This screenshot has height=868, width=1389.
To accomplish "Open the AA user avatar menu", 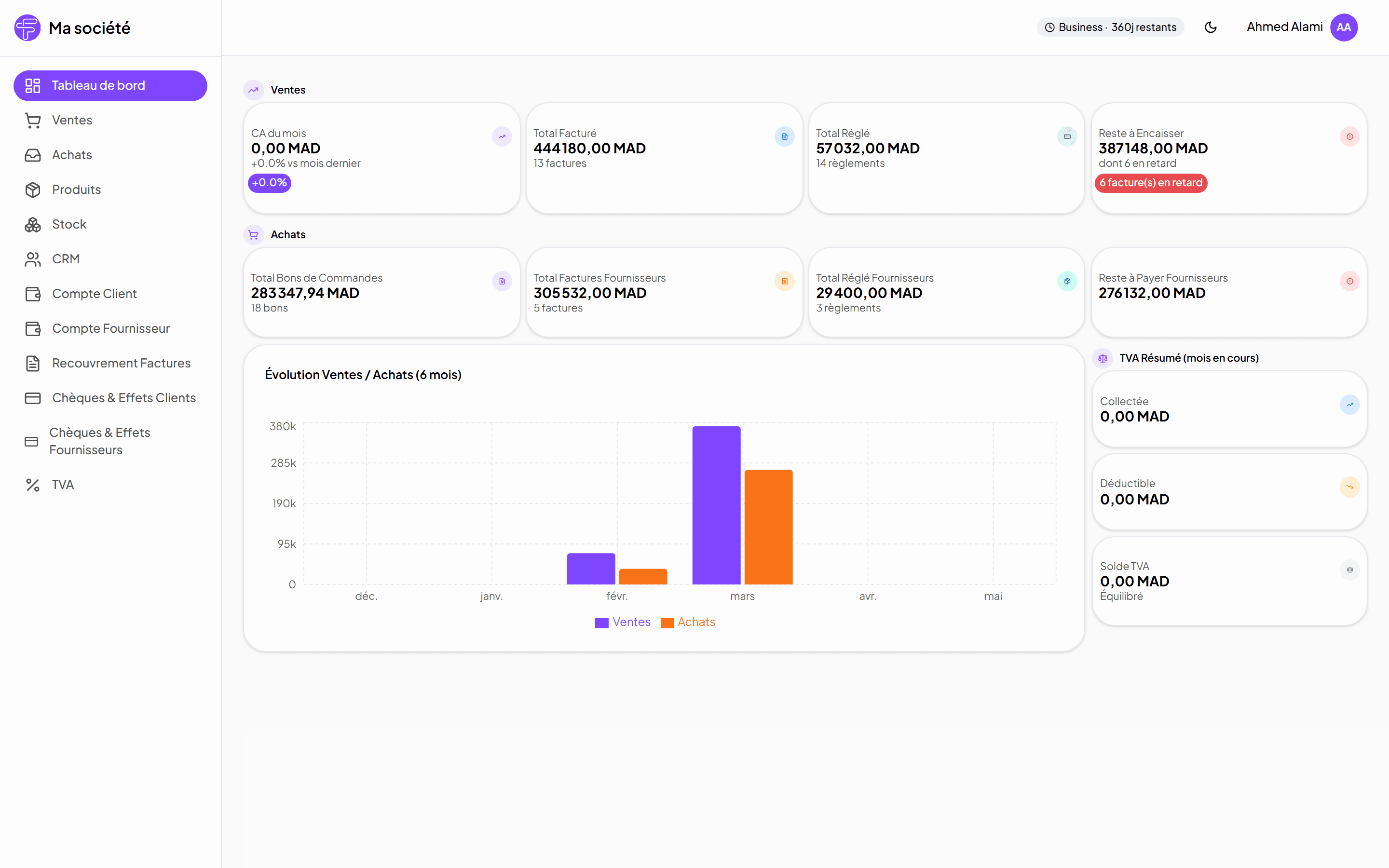I will coord(1344,27).
